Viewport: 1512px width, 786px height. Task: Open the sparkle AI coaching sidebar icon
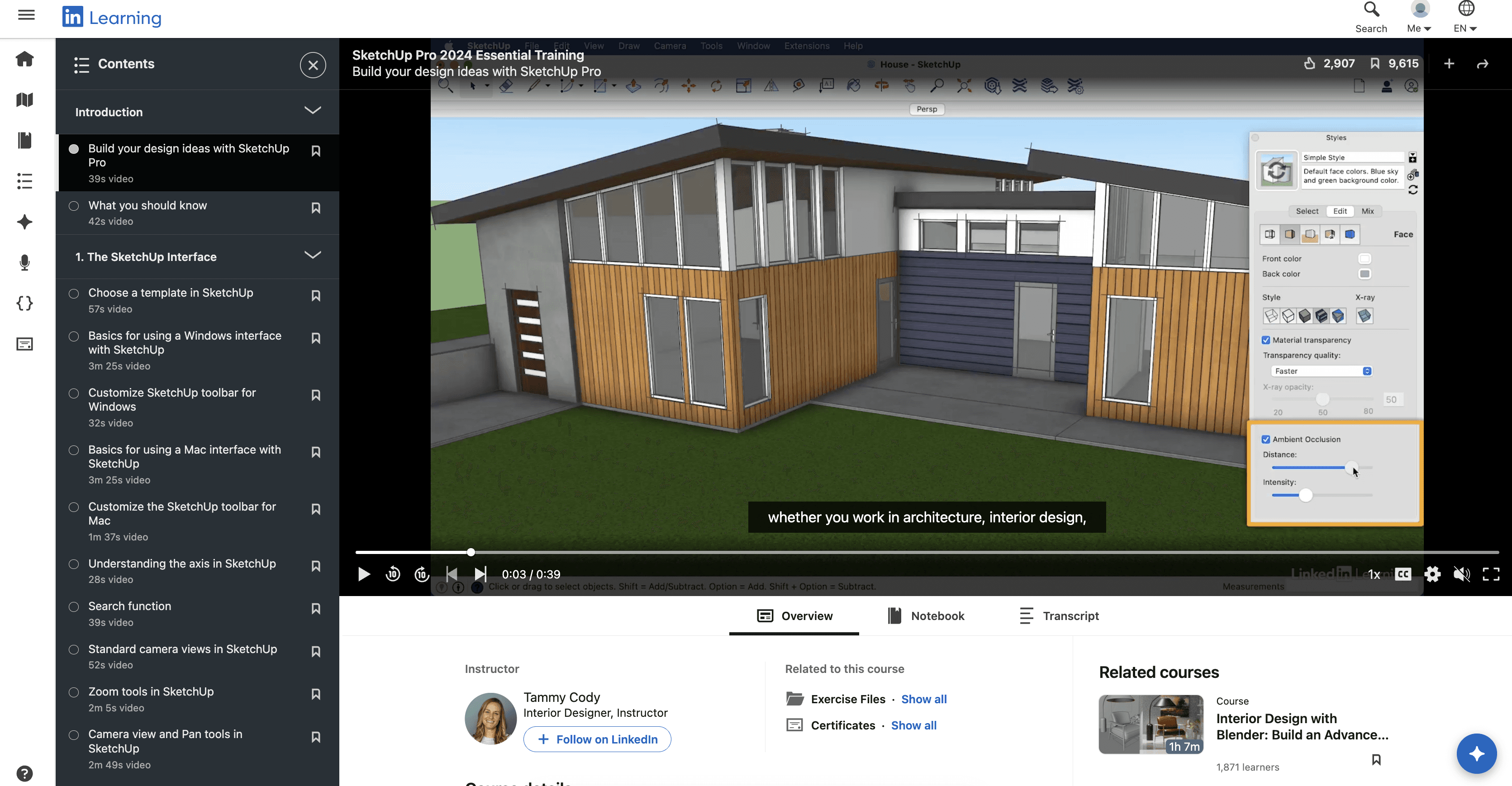(24, 222)
